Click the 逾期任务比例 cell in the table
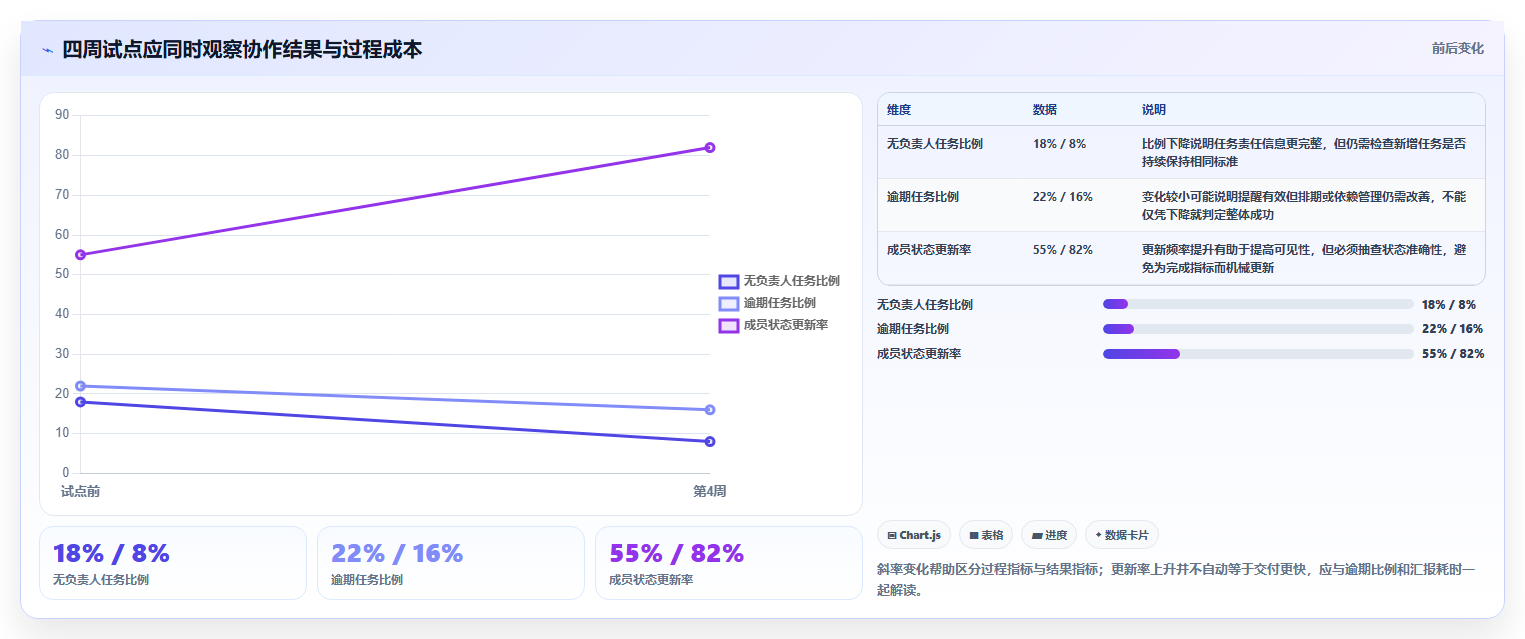The width and height of the screenshot is (1525, 639). [x=922, y=197]
